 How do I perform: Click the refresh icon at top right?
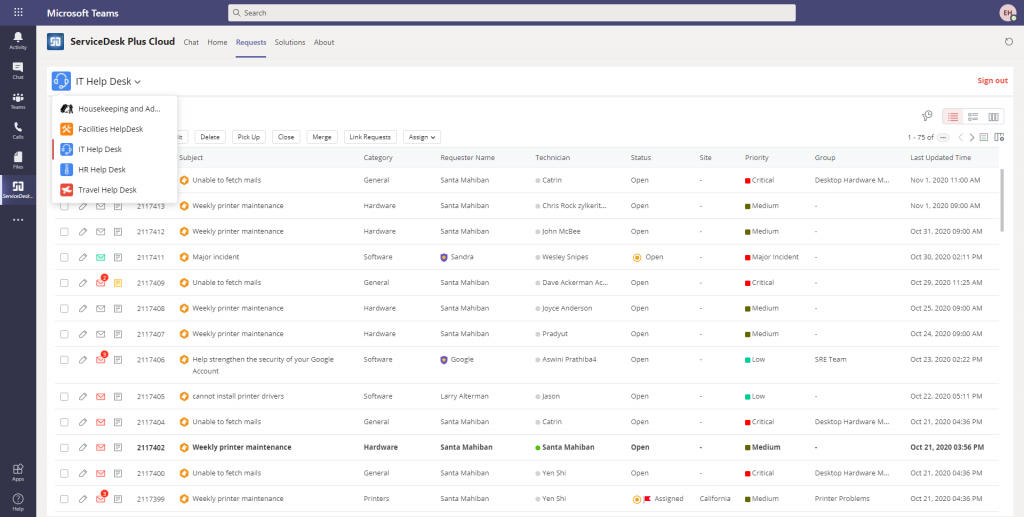pyautogui.click(x=1008, y=42)
